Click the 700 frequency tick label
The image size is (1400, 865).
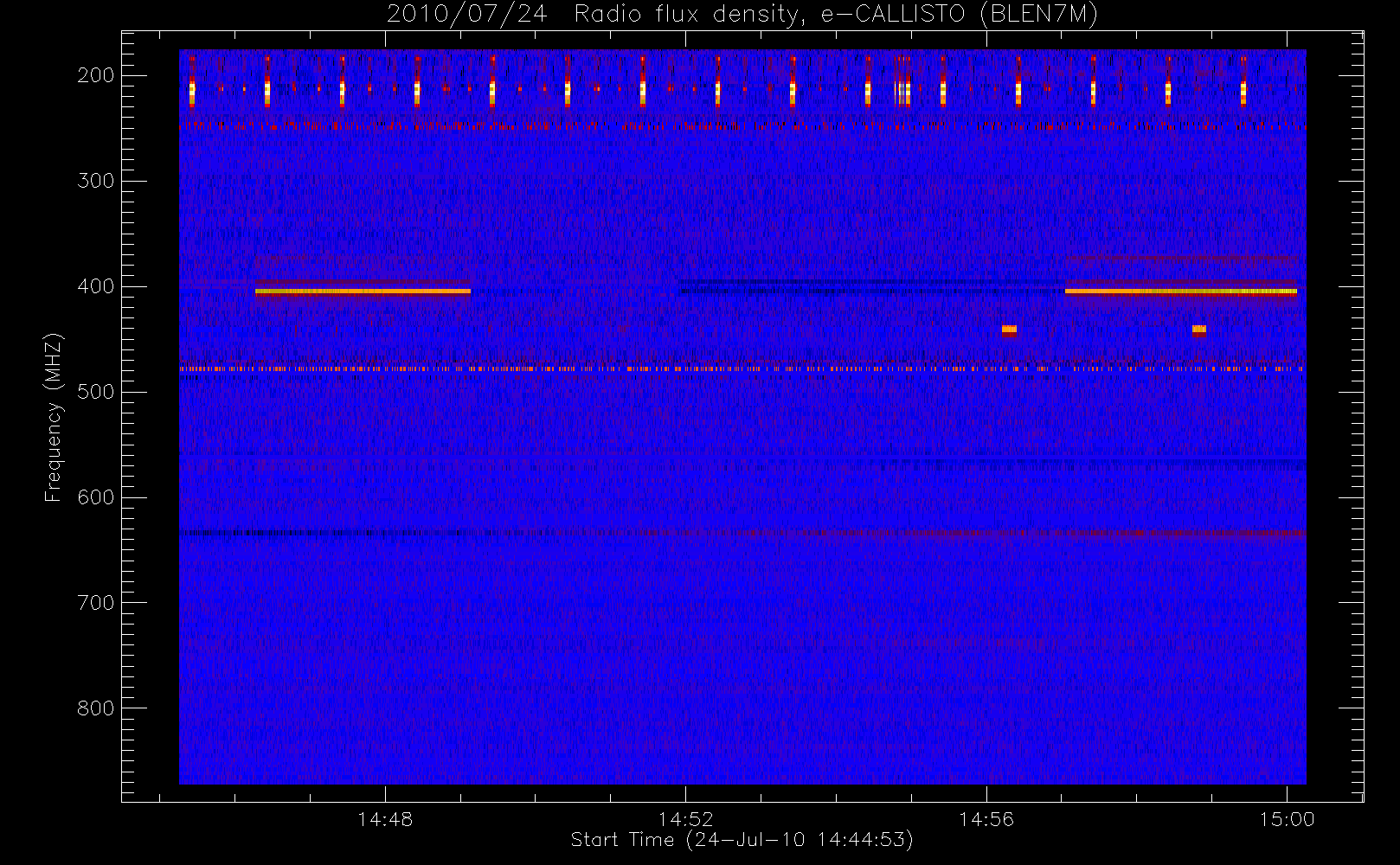coord(96,603)
